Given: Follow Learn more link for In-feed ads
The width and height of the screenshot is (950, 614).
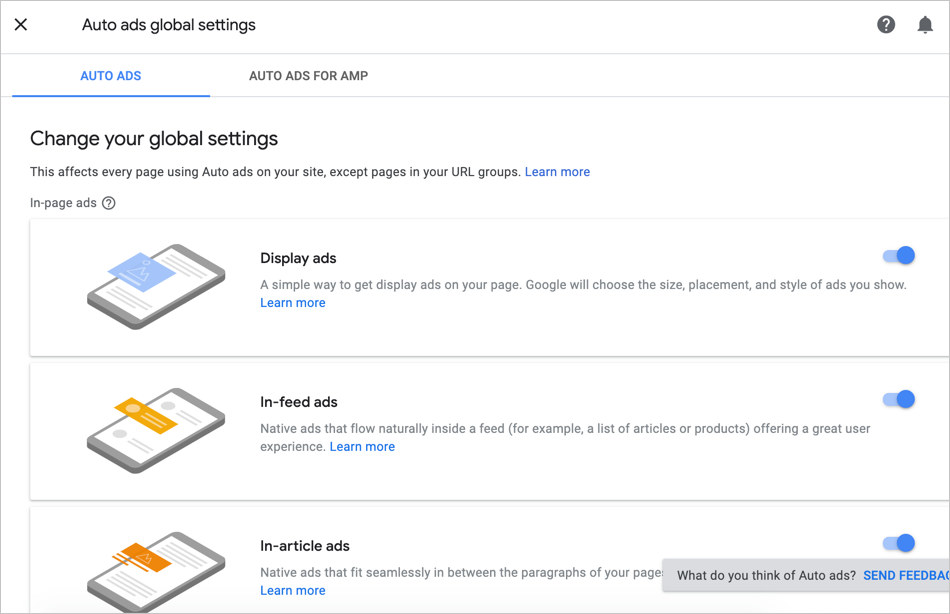Looking at the screenshot, I should [x=362, y=447].
